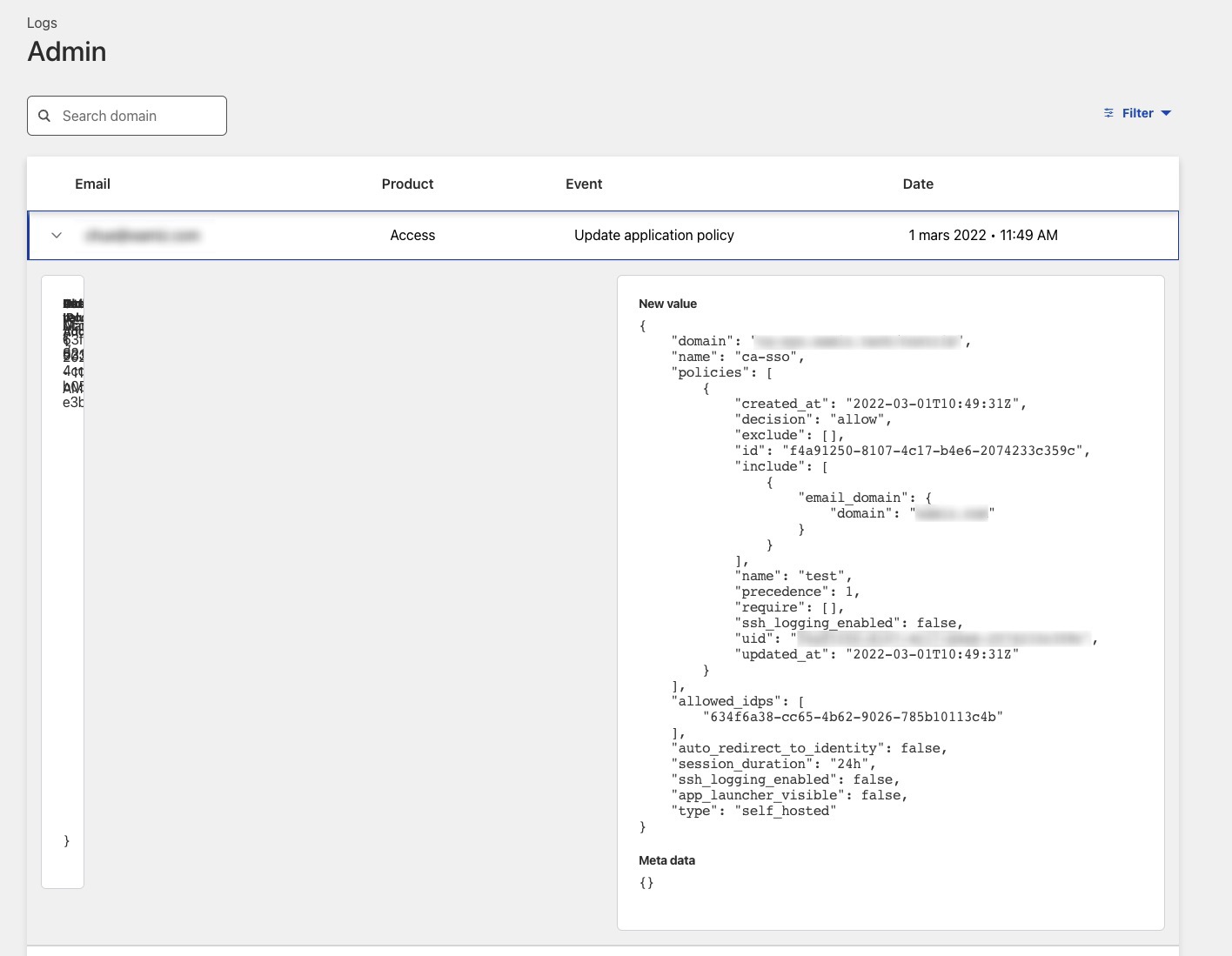1232x956 pixels.
Task: Select the "session_duration": "24h" line
Action: coord(773,764)
